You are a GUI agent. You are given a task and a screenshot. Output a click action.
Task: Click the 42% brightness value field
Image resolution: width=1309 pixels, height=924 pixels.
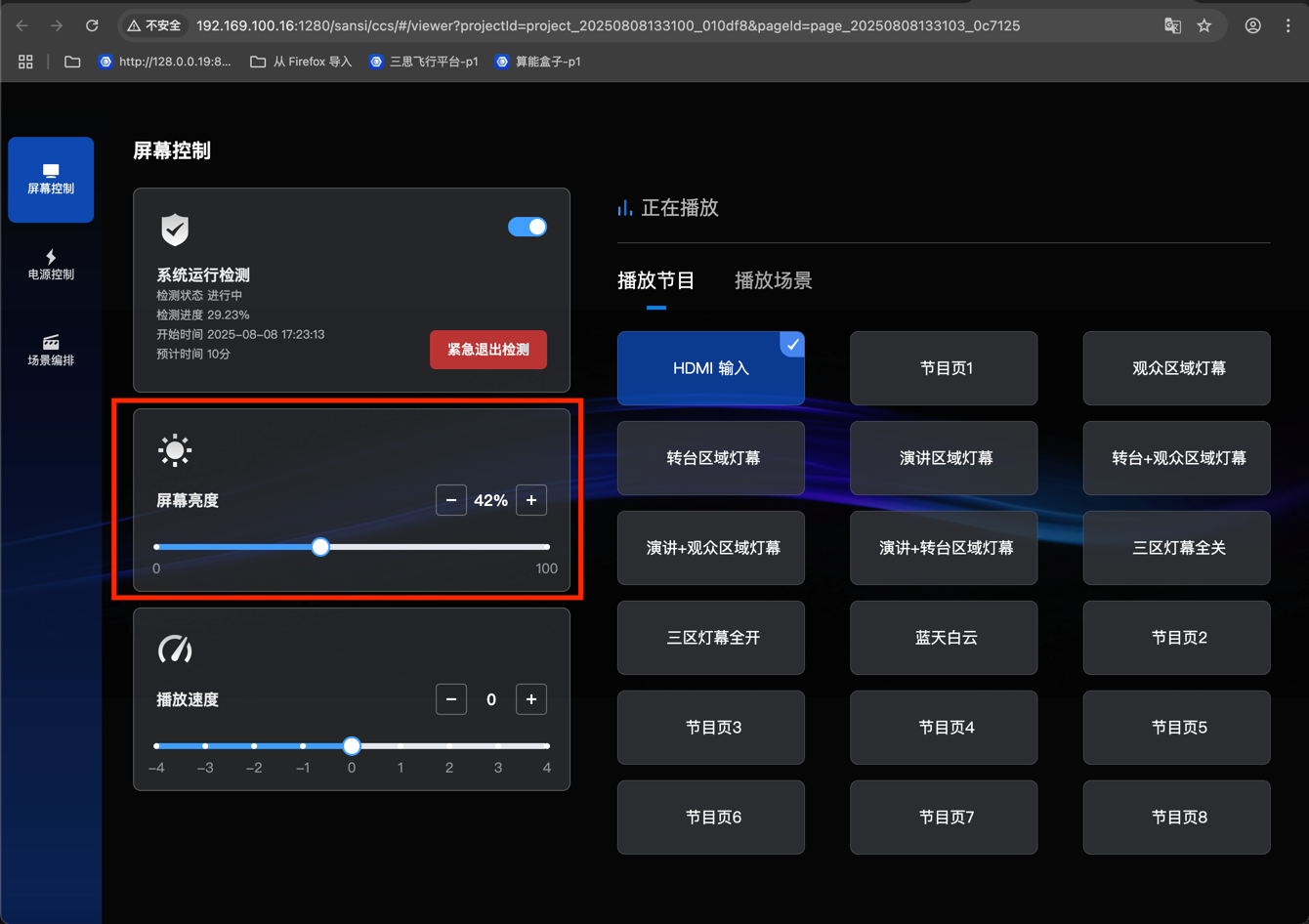point(491,500)
